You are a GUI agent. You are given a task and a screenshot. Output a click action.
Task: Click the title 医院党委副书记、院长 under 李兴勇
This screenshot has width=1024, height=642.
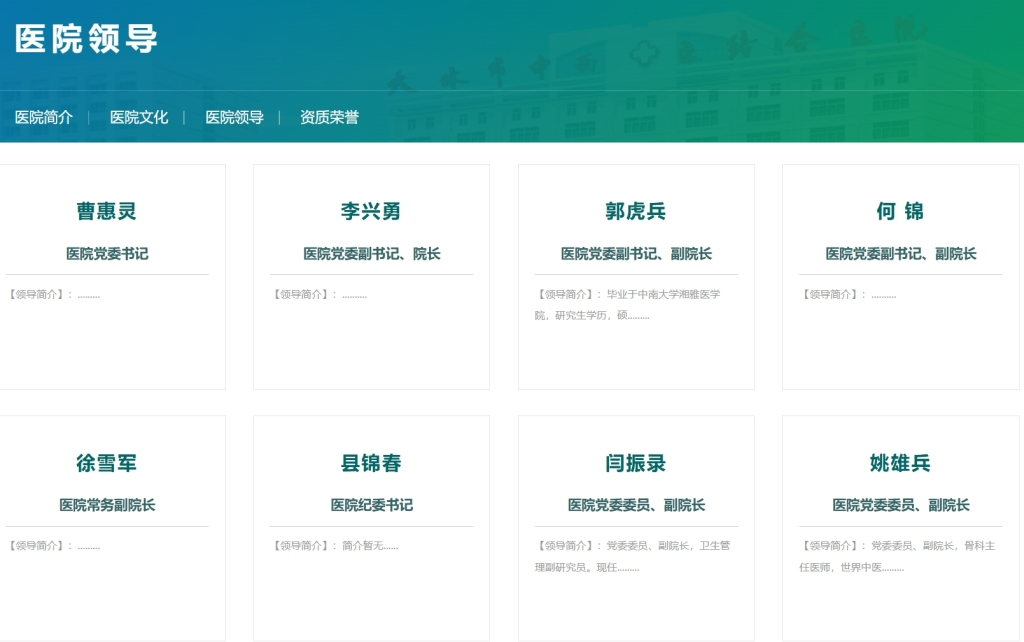click(x=372, y=254)
